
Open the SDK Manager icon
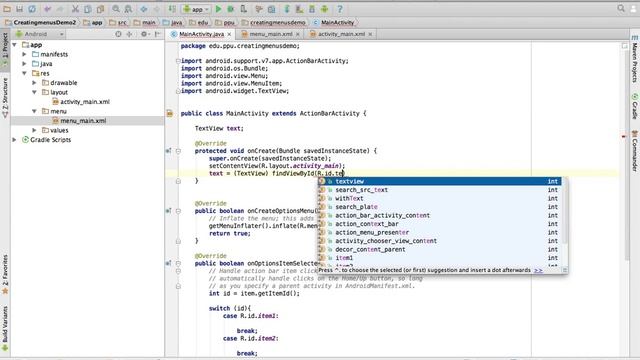click(x=312, y=9)
